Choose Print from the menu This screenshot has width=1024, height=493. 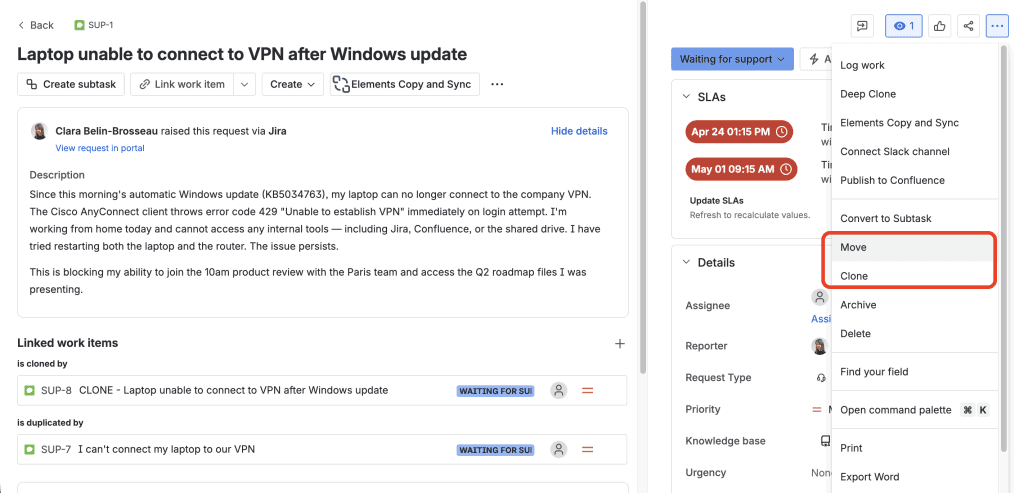[916, 448]
